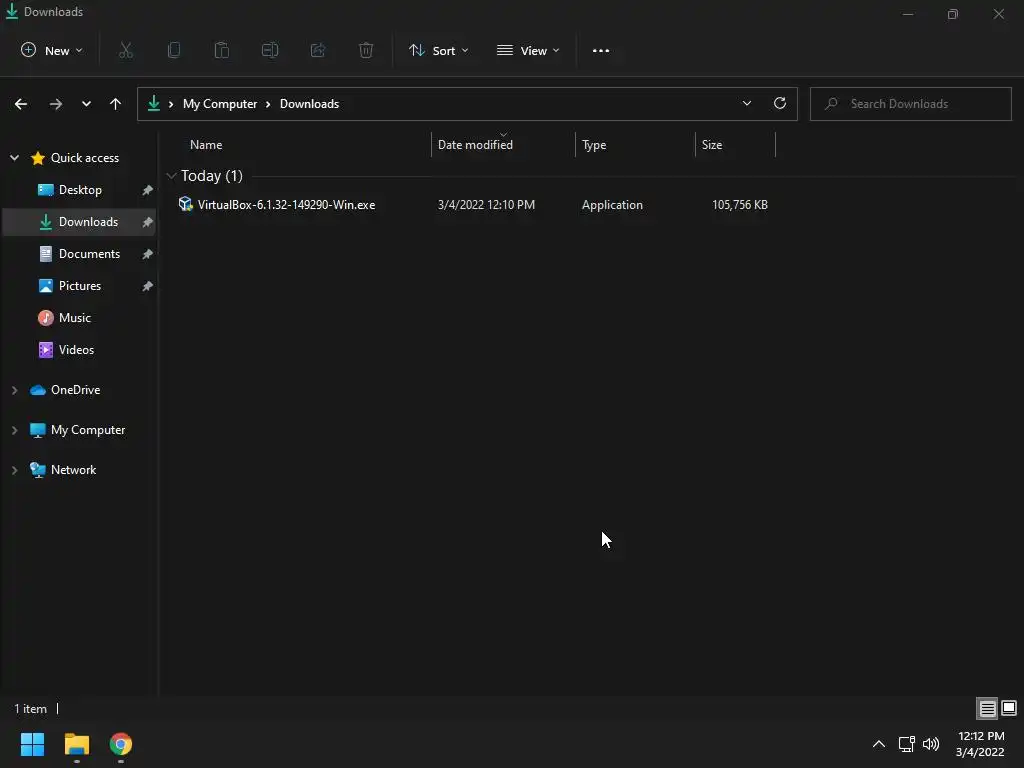
Task: Click the Copy icon in toolbar
Action: (x=174, y=50)
